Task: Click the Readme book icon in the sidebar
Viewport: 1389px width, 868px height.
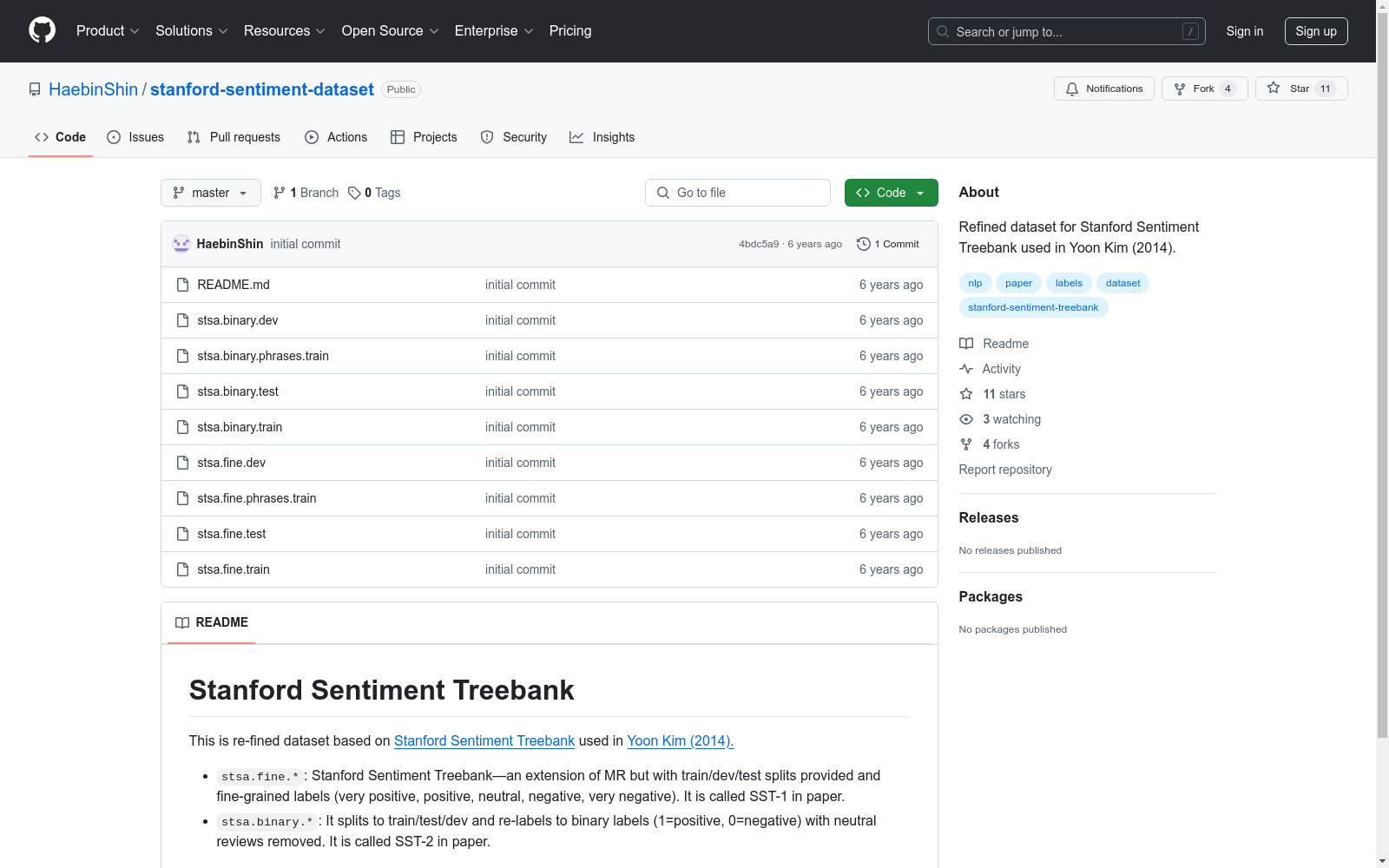Action: [x=965, y=344]
